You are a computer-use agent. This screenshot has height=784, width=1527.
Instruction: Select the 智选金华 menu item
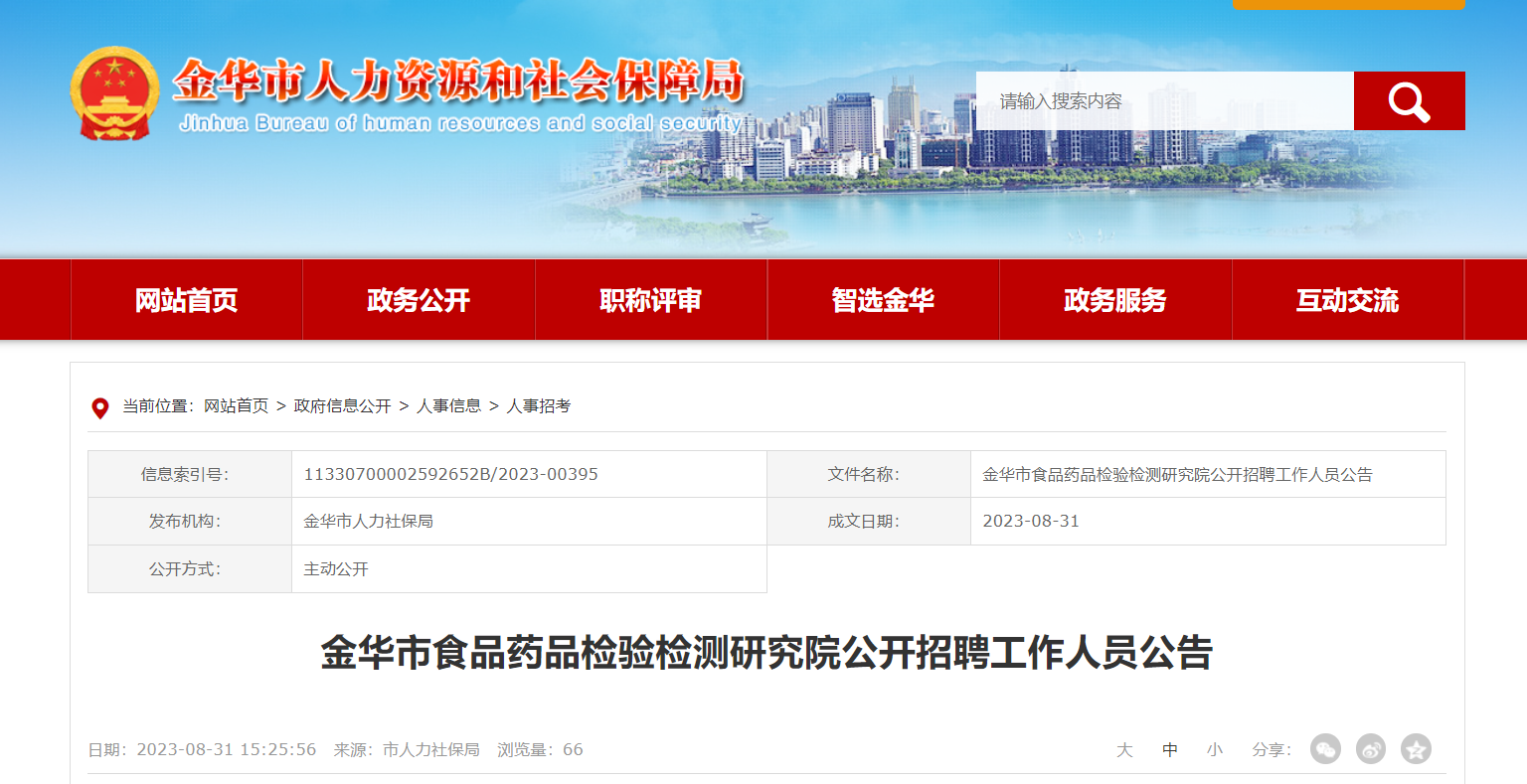pyautogui.click(x=883, y=300)
